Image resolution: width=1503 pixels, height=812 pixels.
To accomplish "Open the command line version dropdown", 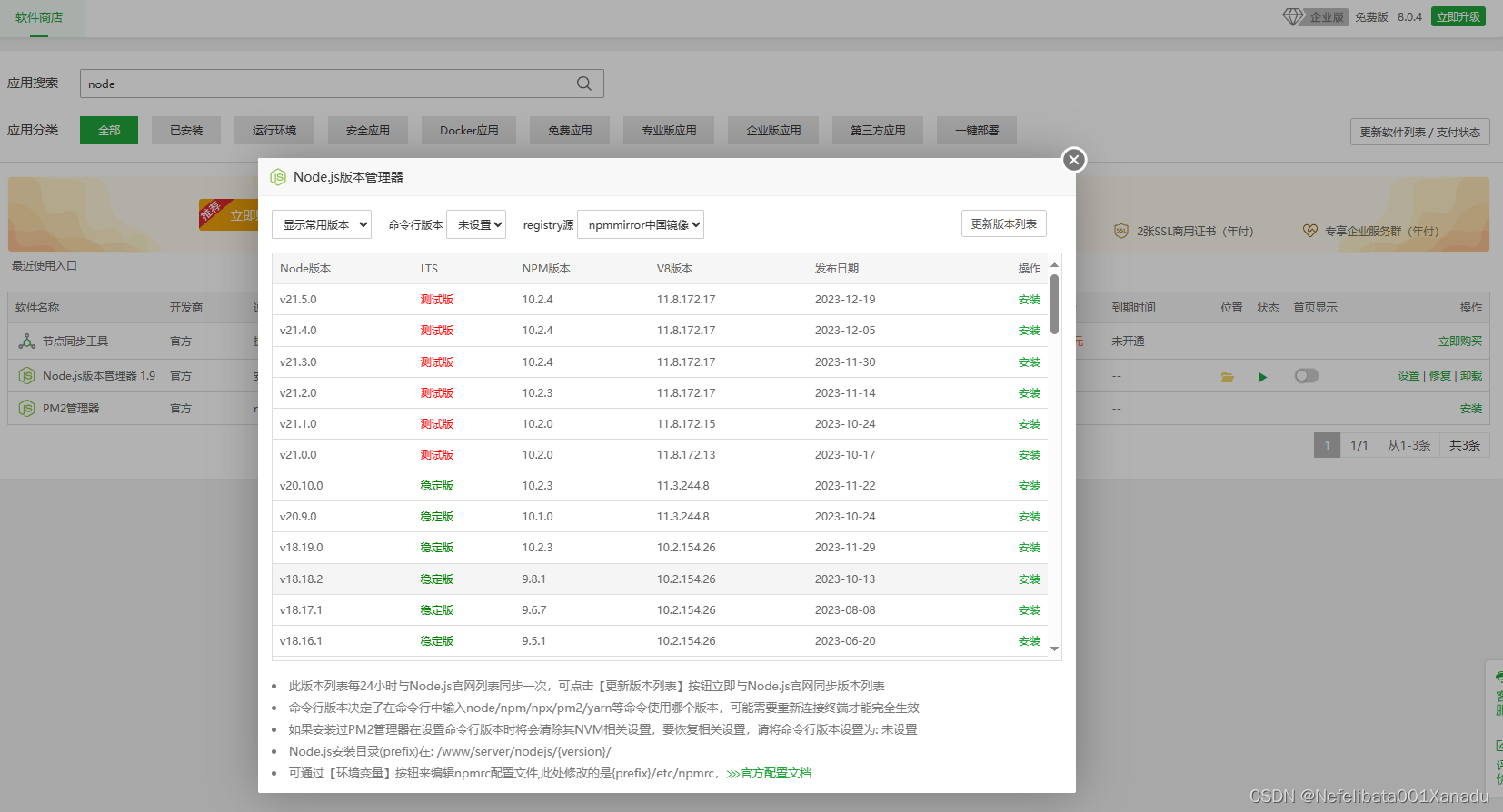I will 476,224.
